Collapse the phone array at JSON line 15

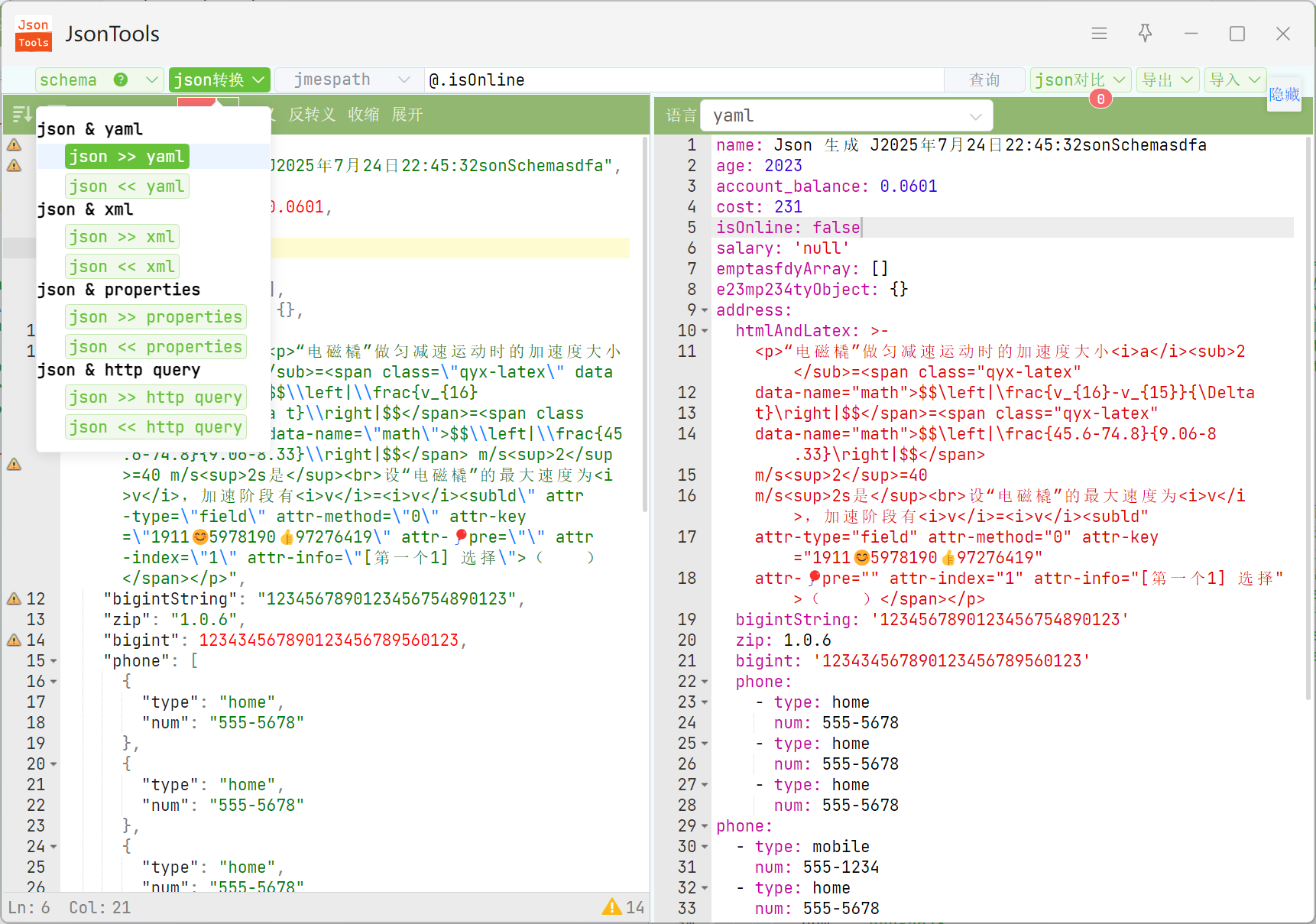(x=53, y=662)
